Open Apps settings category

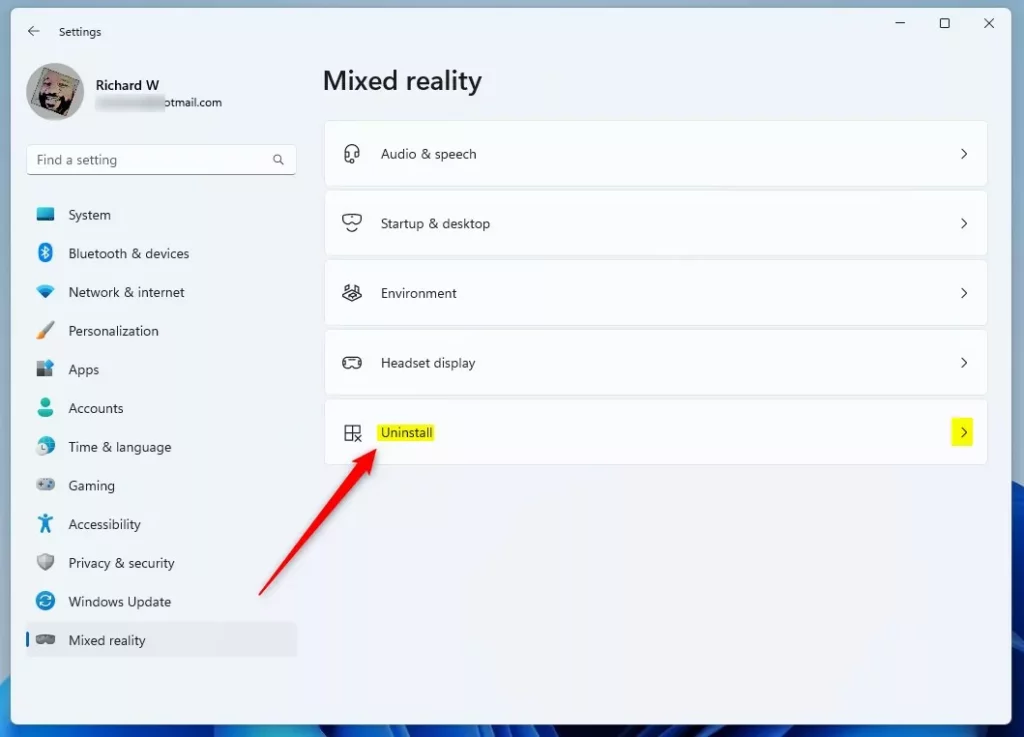click(161, 369)
